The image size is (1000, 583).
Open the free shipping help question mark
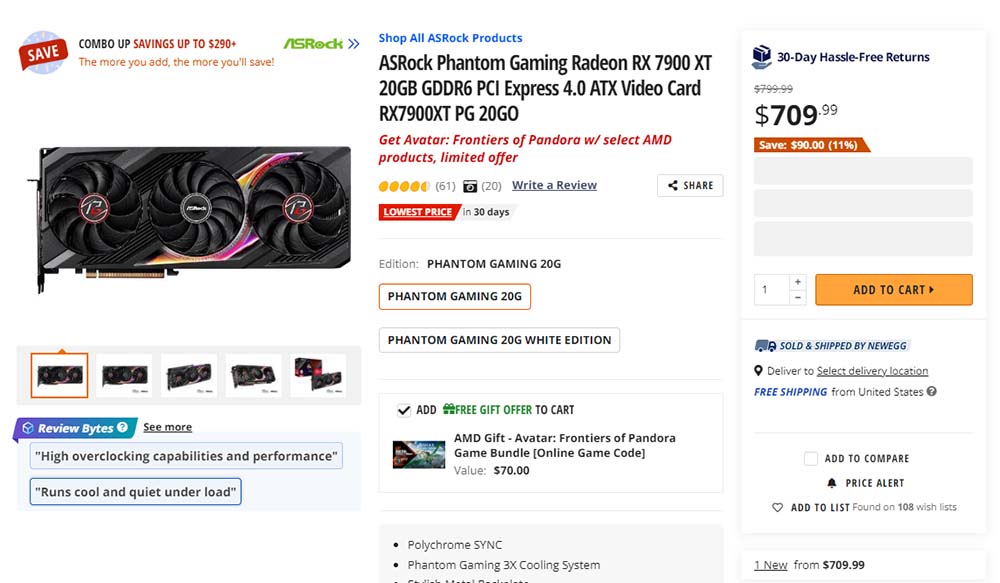pos(930,392)
